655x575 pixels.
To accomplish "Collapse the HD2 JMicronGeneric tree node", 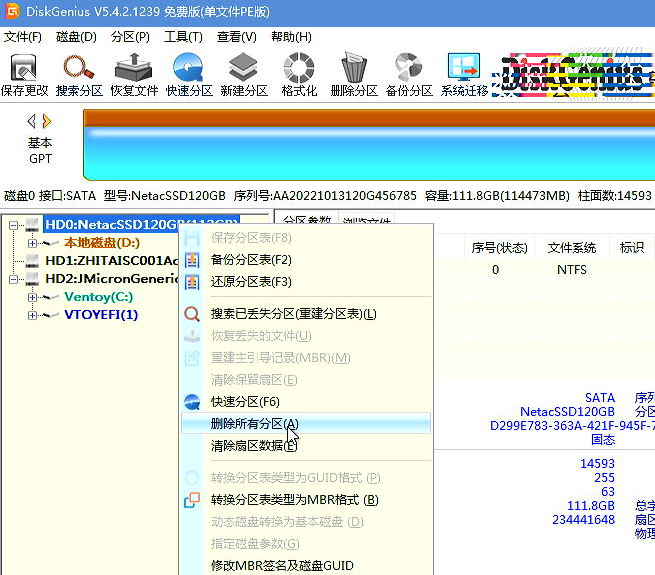I will click(13, 279).
